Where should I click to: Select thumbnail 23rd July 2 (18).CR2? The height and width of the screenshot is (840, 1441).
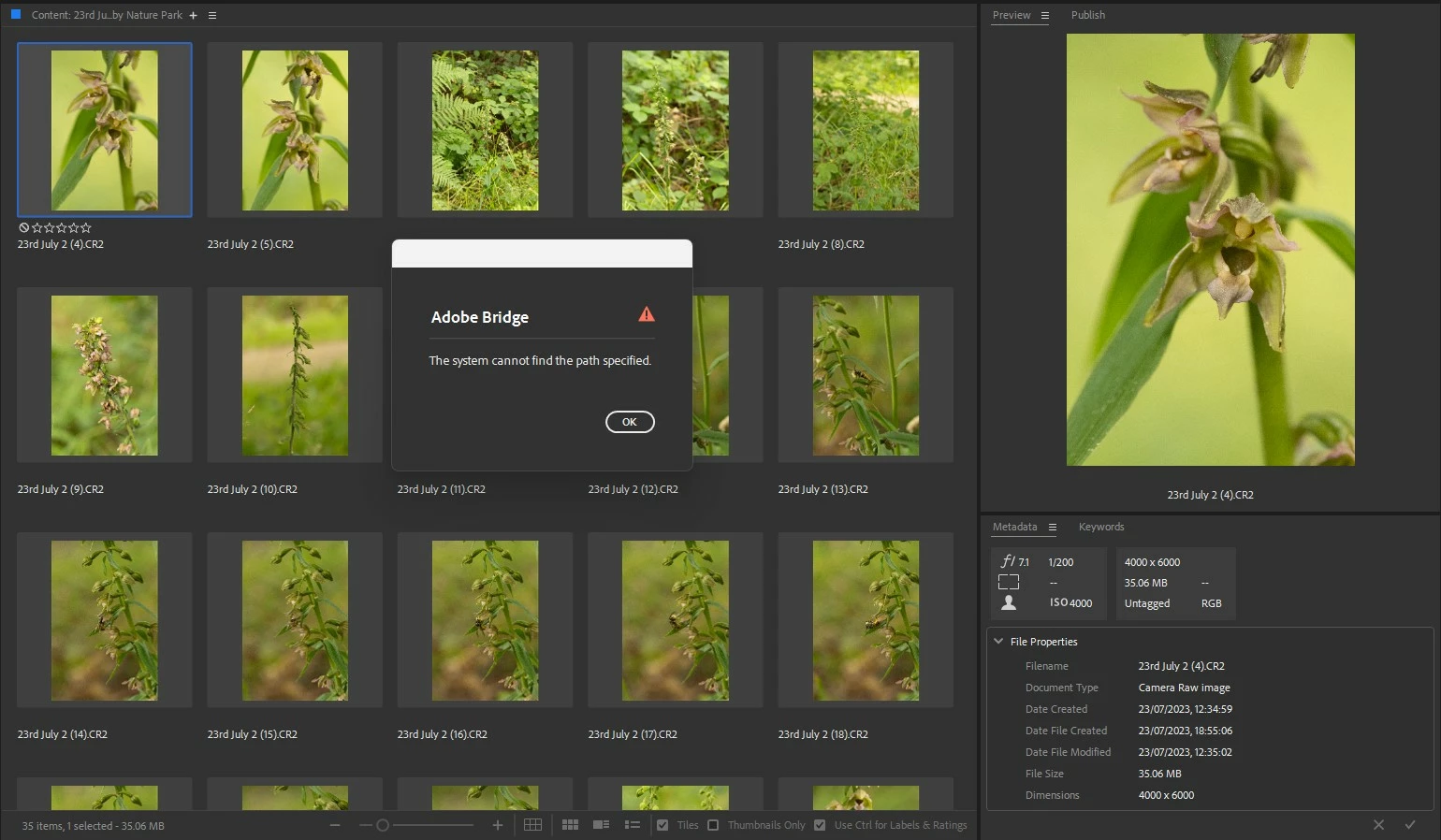click(x=866, y=620)
